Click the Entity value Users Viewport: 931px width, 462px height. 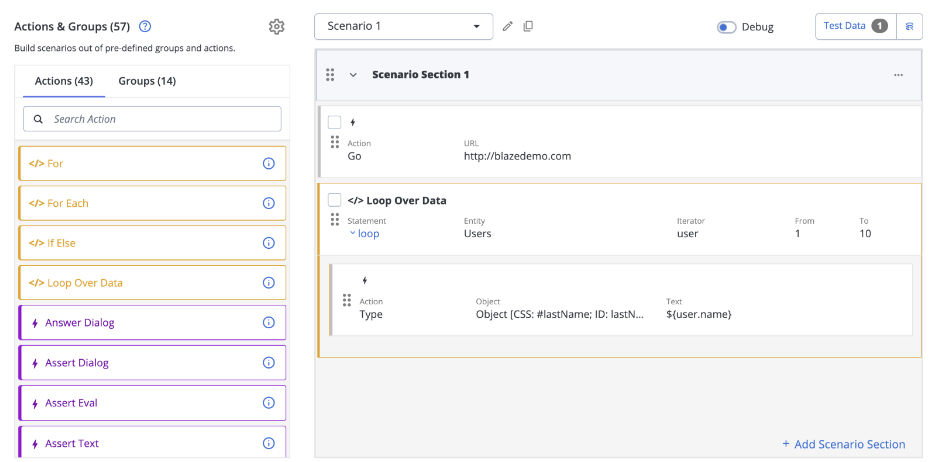pyautogui.click(x=477, y=233)
